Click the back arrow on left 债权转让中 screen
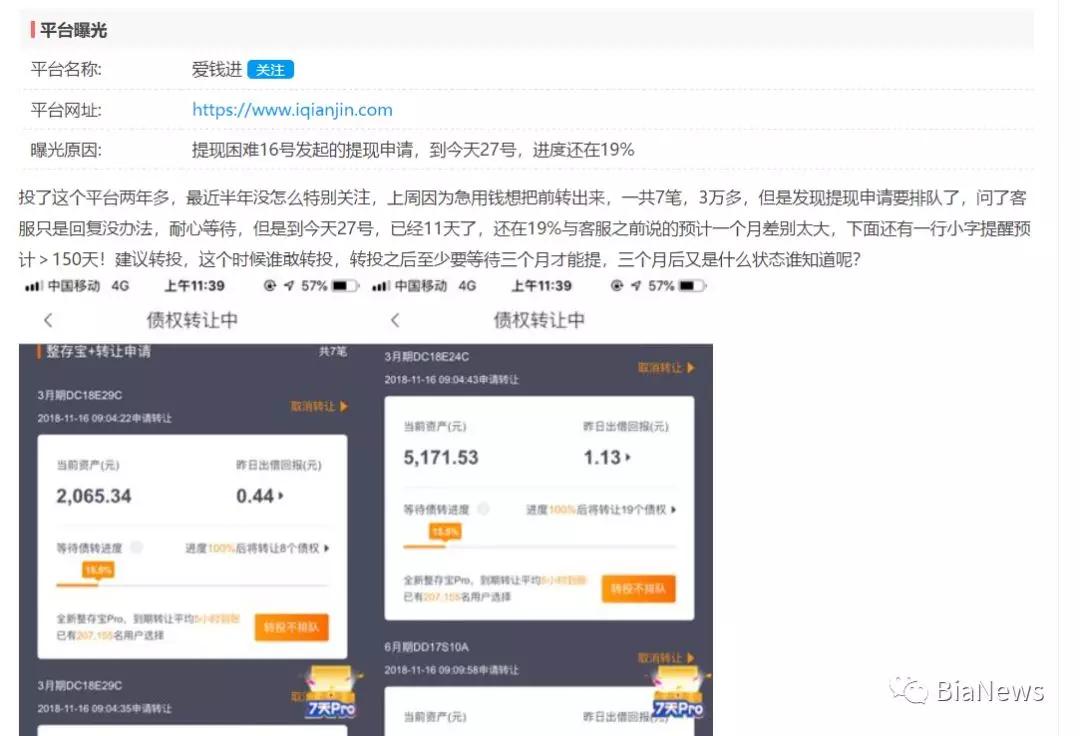1080x736 pixels. pyautogui.click(x=49, y=317)
